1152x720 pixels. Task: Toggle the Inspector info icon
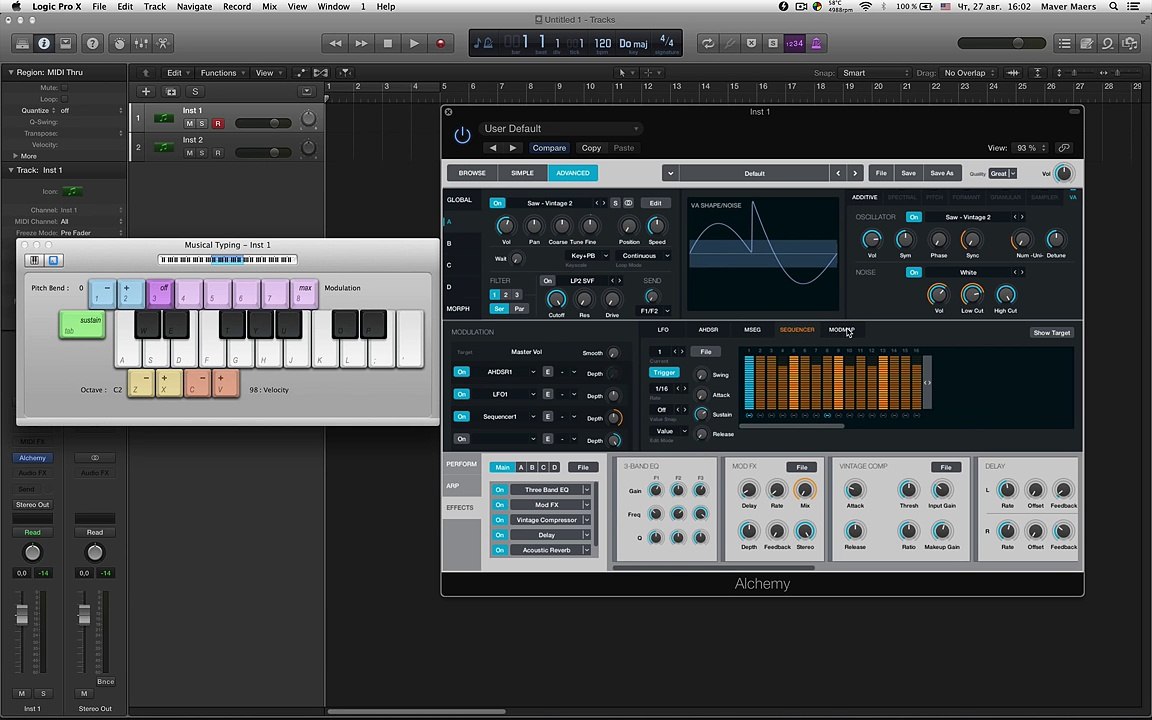tap(44, 43)
